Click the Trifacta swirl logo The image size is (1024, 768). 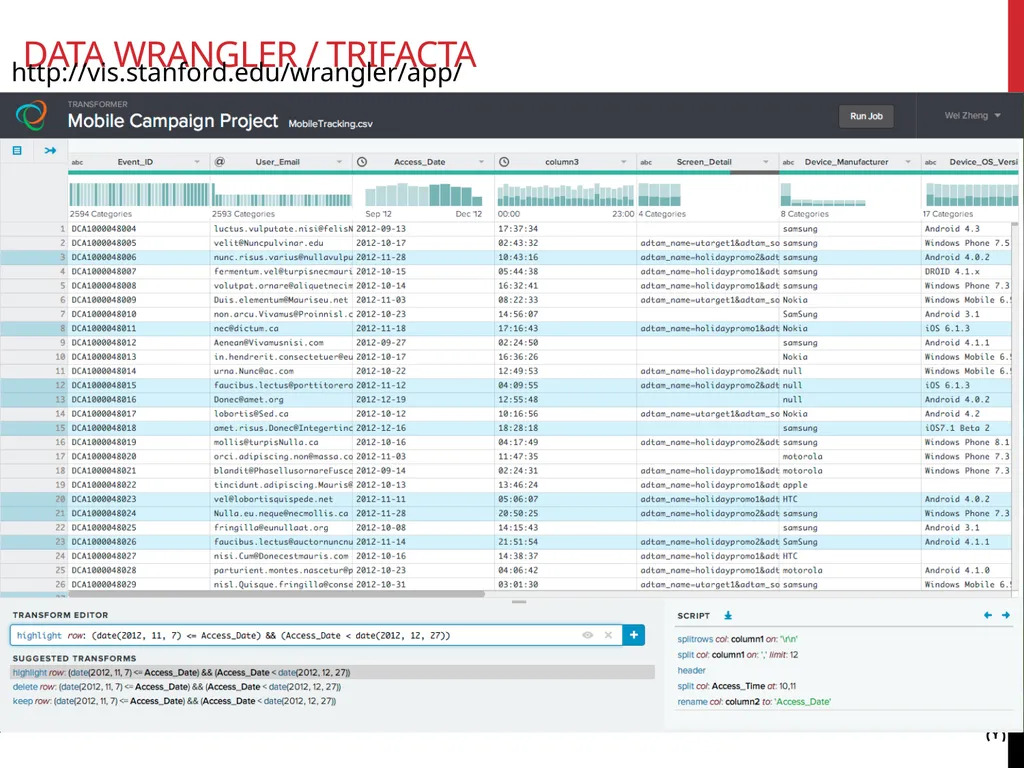tap(31, 116)
